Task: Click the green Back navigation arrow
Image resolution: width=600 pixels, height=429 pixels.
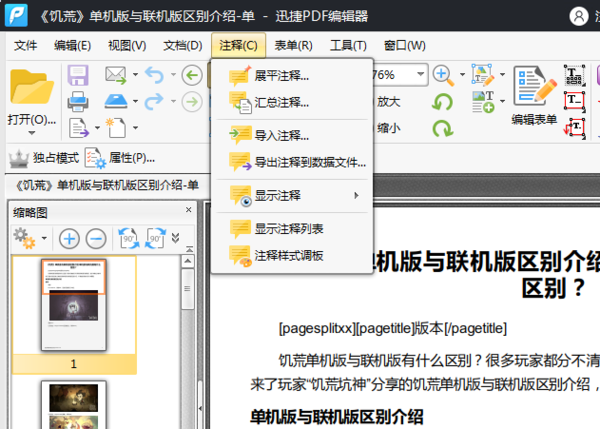Action: click(192, 75)
